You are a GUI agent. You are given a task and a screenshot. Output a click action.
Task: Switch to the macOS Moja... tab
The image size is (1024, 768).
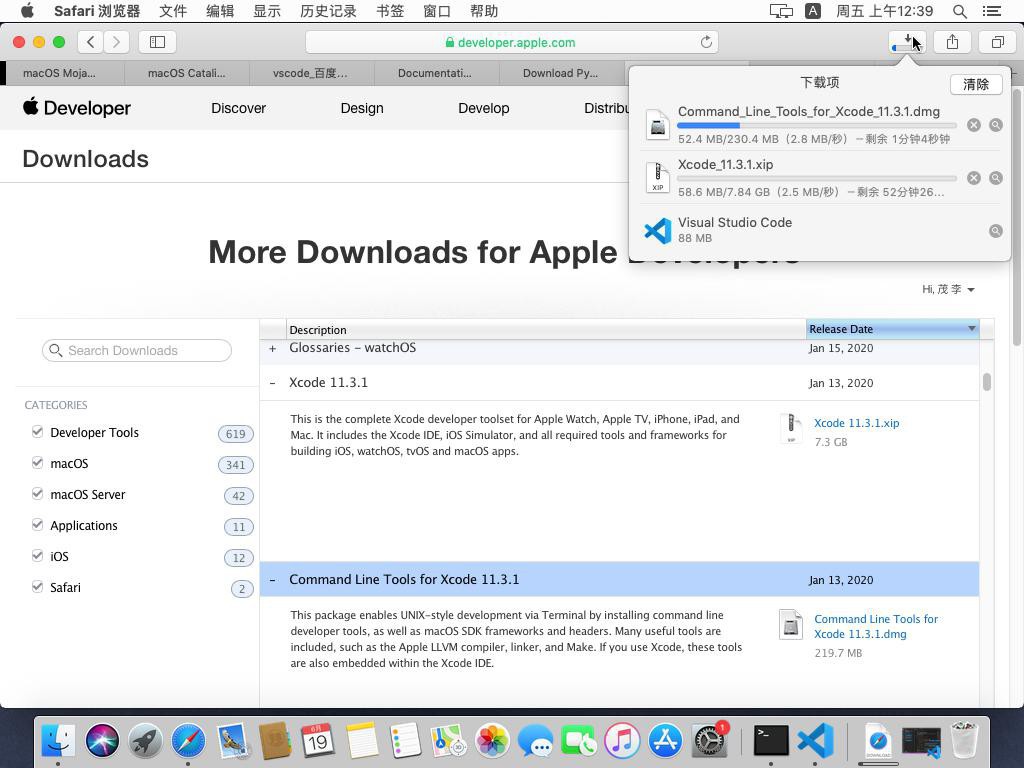click(x=62, y=73)
